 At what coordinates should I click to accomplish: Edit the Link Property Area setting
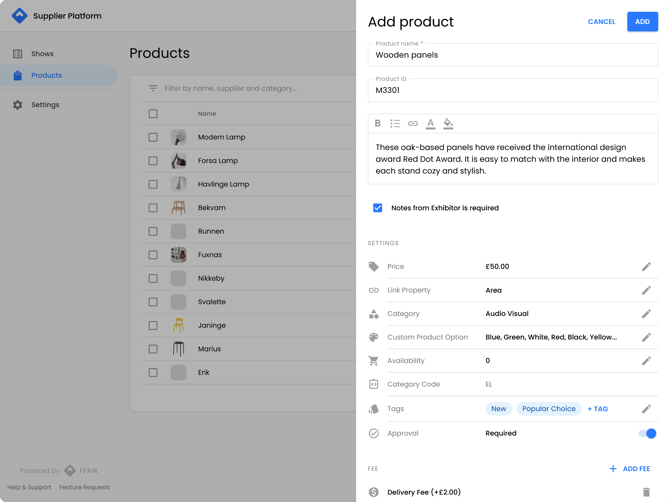(x=646, y=290)
